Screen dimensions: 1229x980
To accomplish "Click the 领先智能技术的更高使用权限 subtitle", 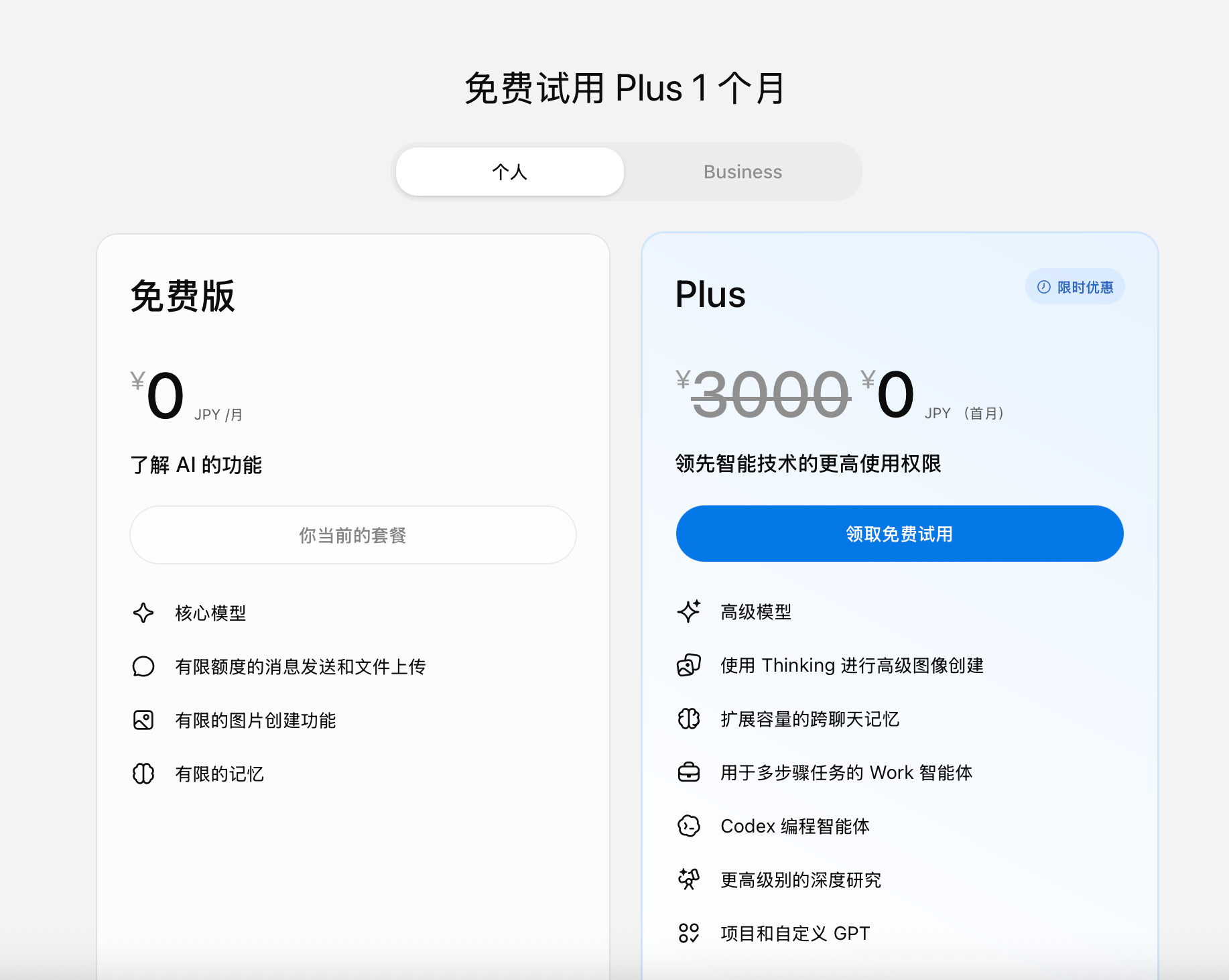I will 808,463.
